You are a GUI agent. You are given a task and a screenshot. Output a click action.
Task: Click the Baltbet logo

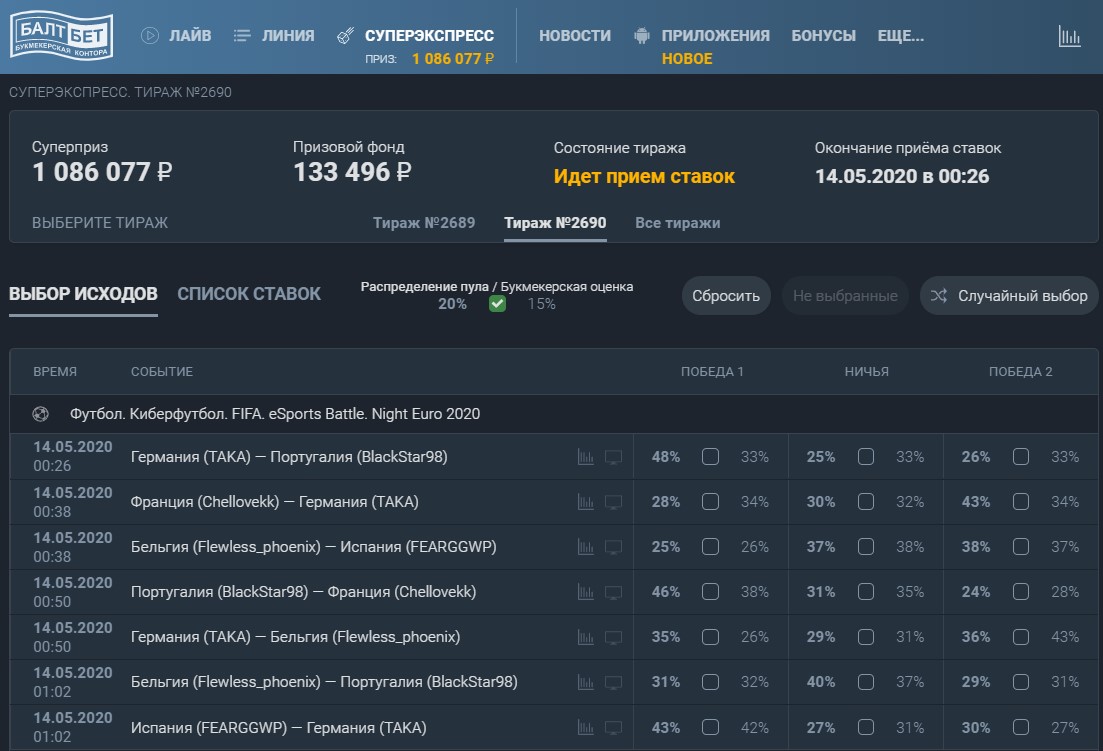click(61, 37)
